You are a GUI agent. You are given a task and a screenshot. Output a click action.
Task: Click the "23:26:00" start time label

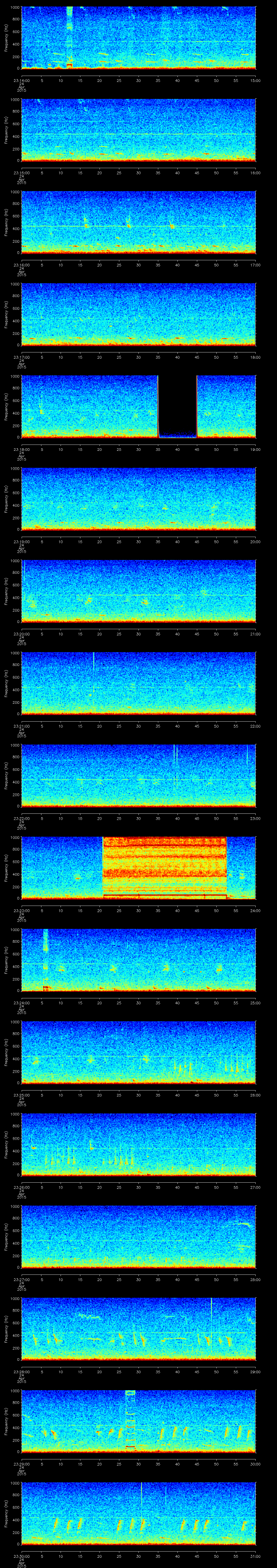[21, 1187]
